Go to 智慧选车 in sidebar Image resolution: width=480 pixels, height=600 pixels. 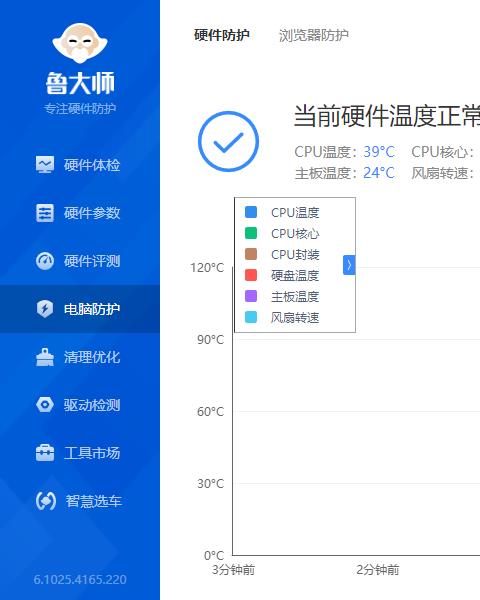(93, 501)
